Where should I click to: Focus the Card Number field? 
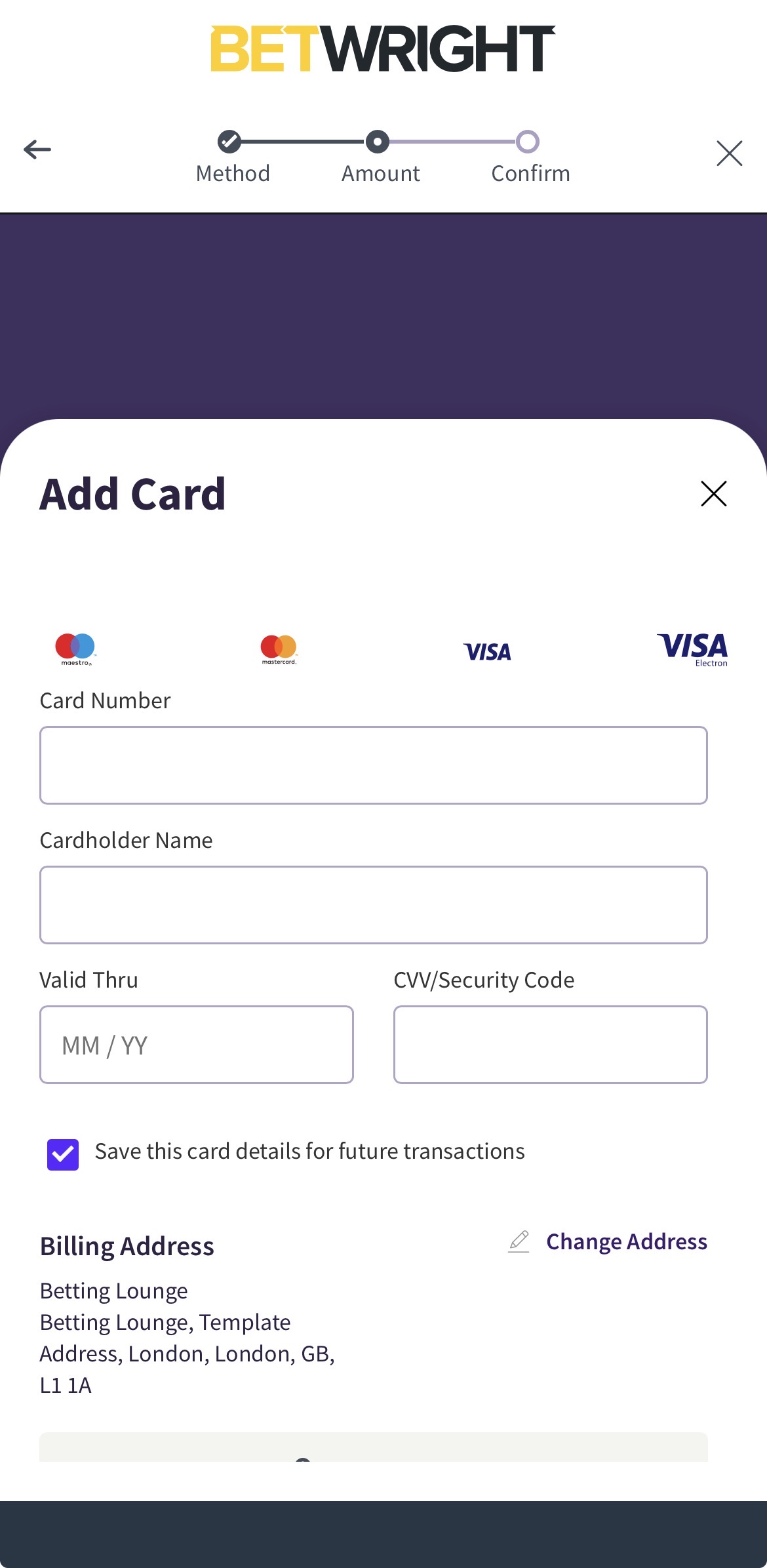(x=374, y=765)
